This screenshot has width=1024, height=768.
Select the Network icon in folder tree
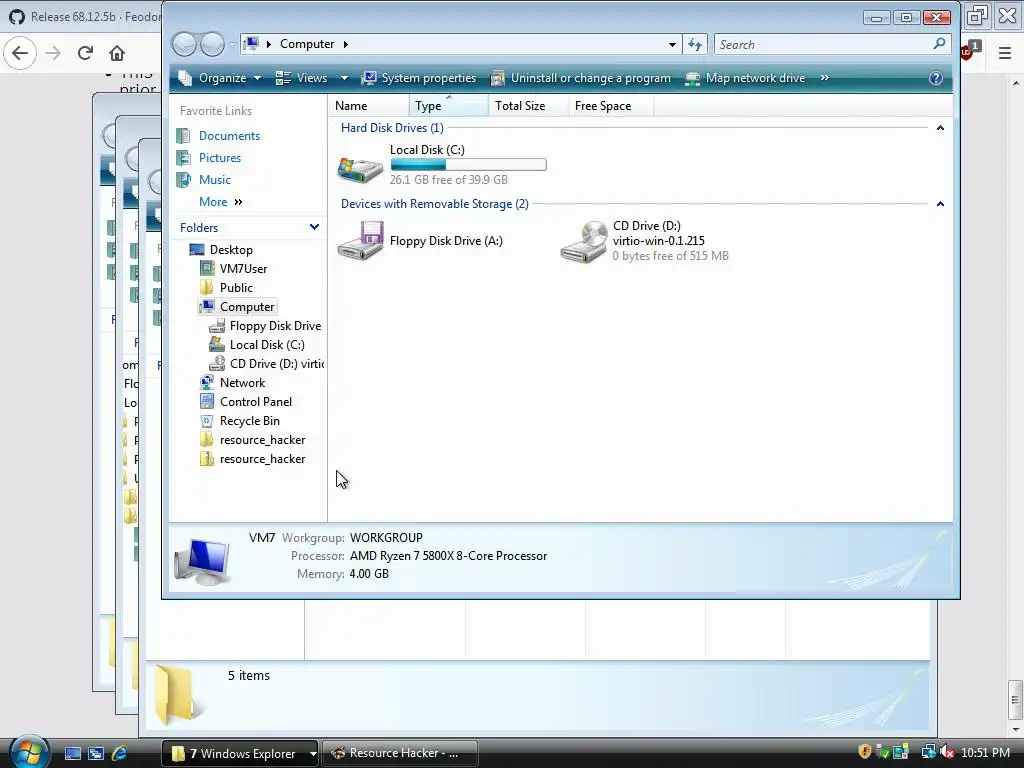pos(207,383)
